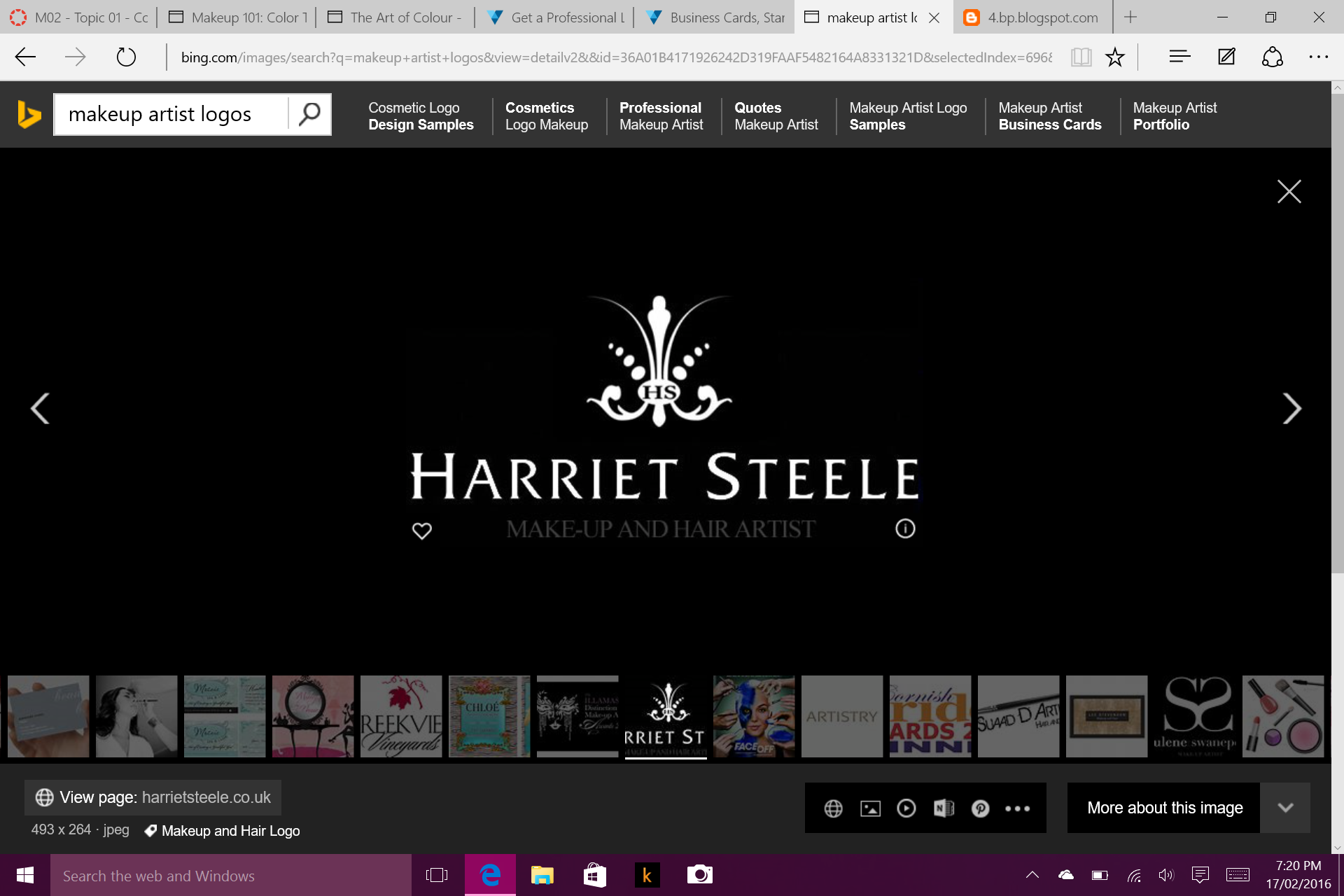Switch to 4.bp.blogspot.com tab
The image size is (1344, 896).
tap(1032, 17)
